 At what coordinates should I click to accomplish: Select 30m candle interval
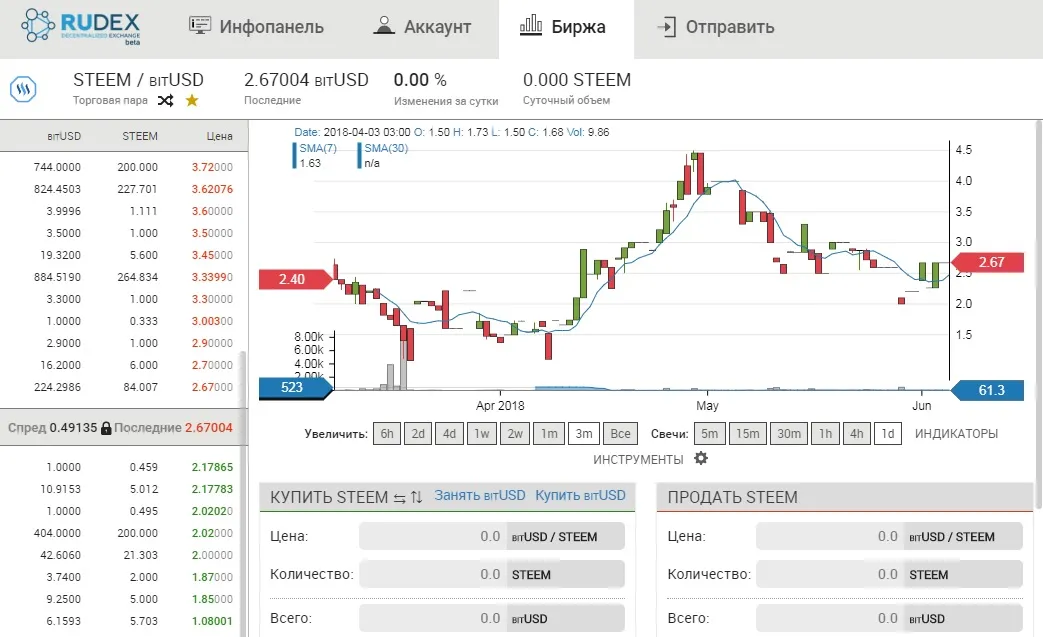pyautogui.click(x=789, y=434)
